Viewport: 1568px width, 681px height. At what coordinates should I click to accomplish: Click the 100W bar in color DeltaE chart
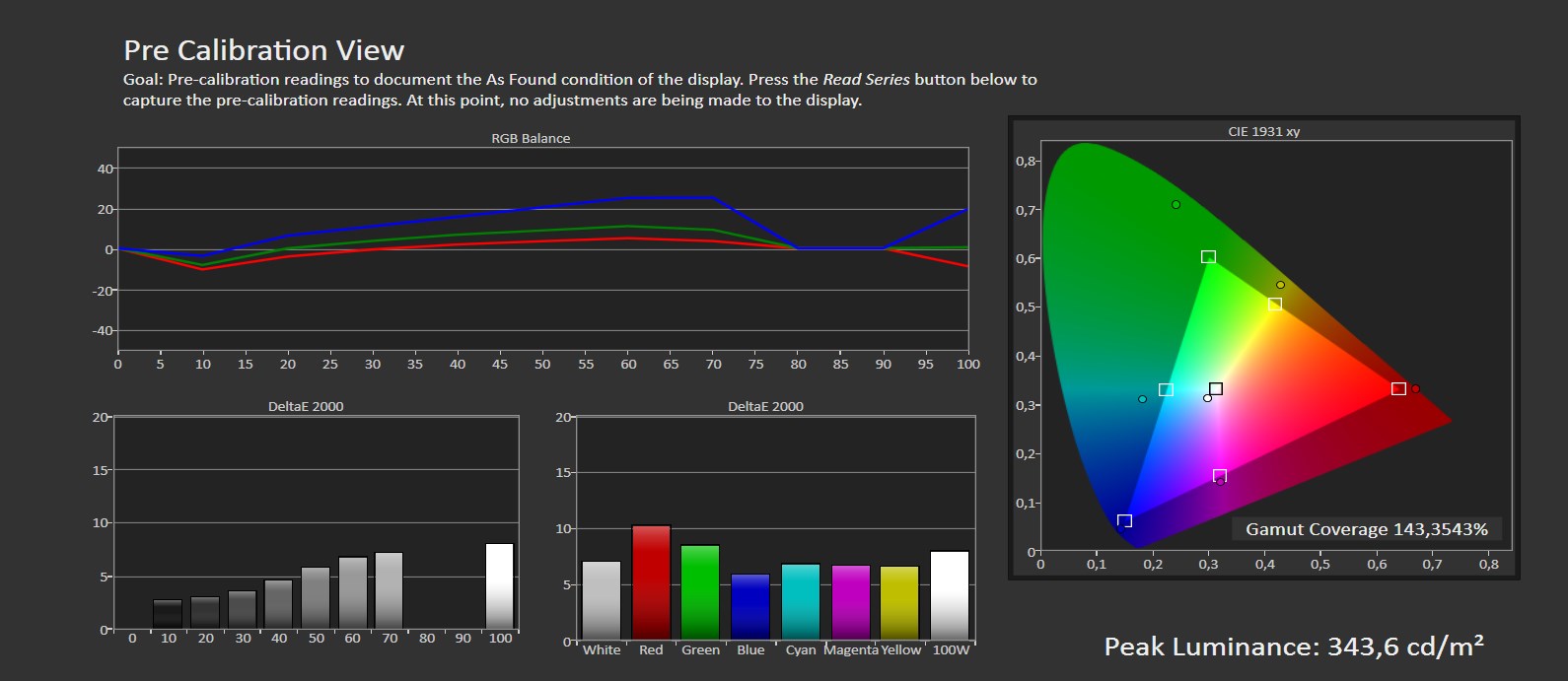pos(950,595)
